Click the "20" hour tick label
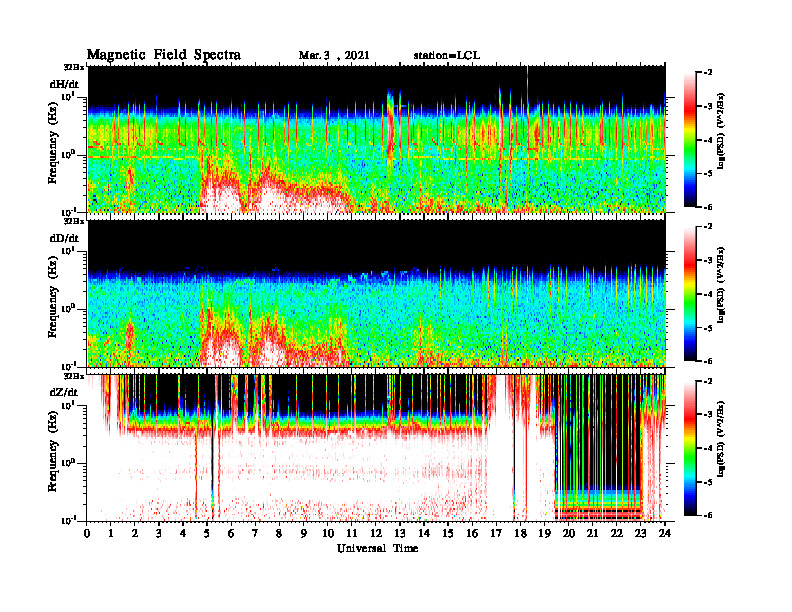The width and height of the screenshot is (792, 612). 569,534
